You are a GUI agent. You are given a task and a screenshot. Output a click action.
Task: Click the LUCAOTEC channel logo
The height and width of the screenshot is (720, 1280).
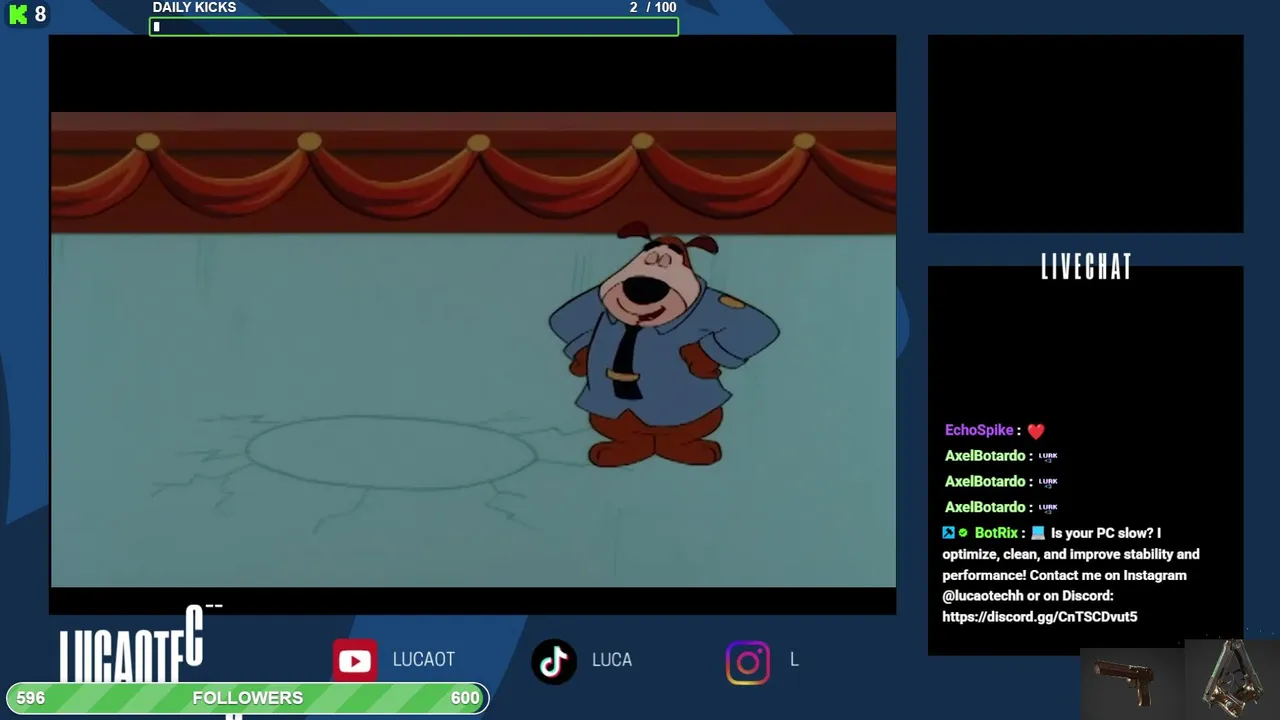pyautogui.click(x=132, y=646)
